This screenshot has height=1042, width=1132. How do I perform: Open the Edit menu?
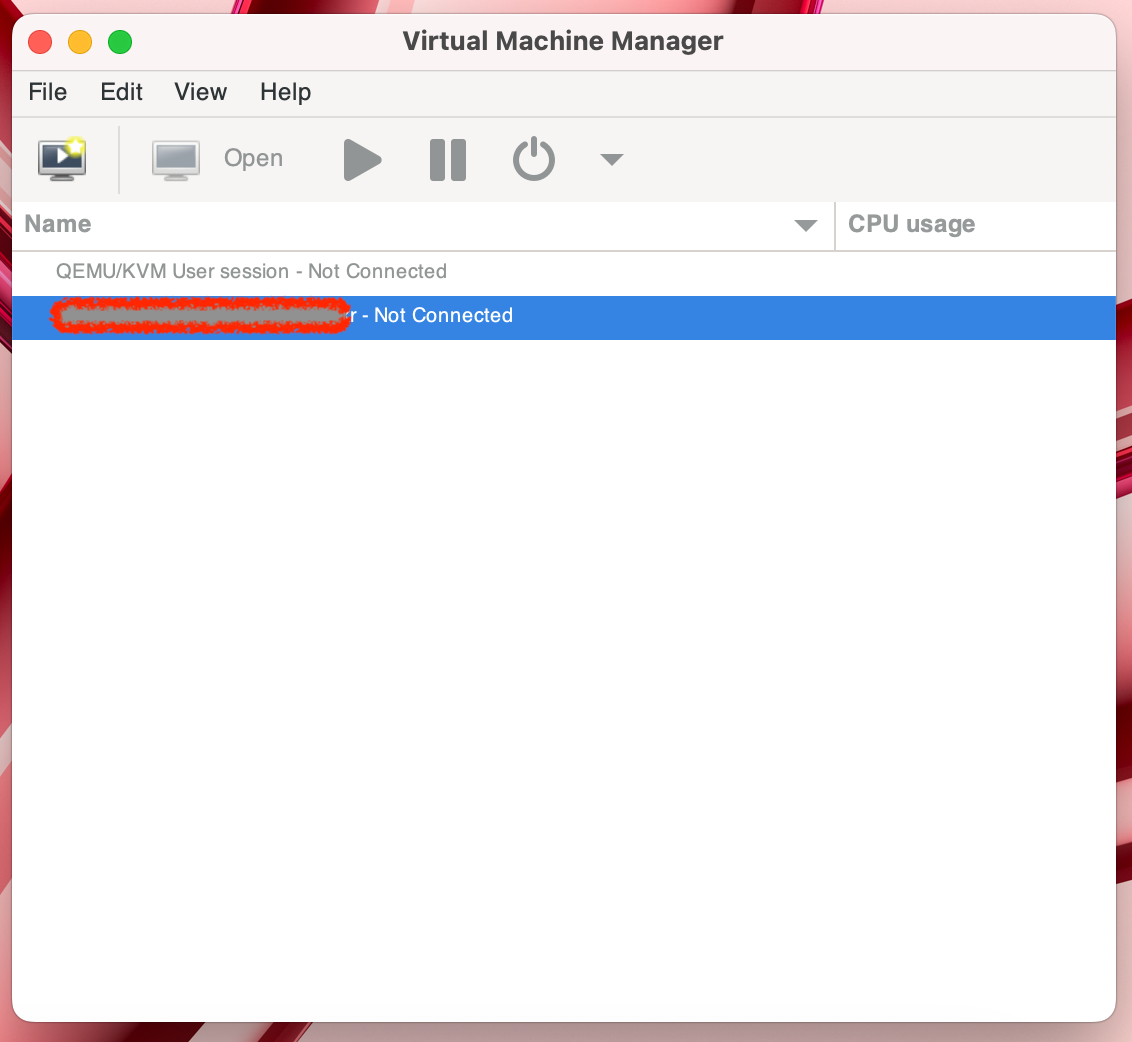(121, 92)
